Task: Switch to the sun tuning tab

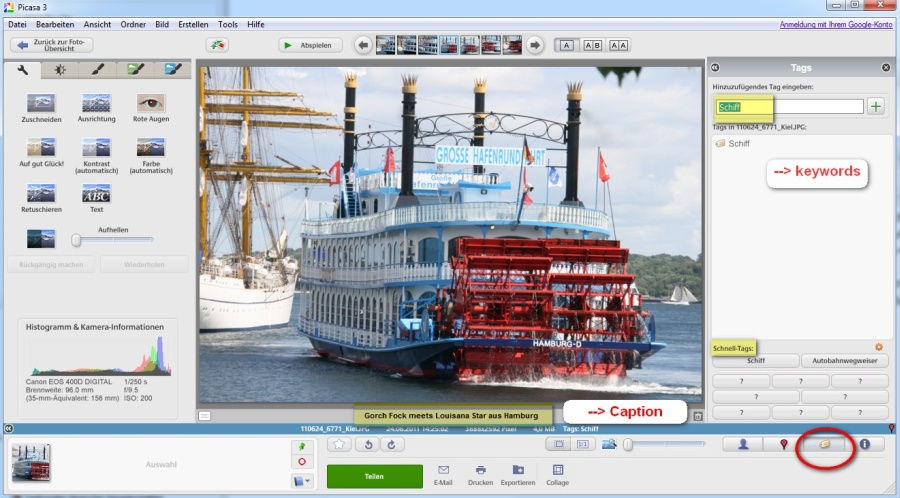Action: pyautogui.click(x=60, y=70)
